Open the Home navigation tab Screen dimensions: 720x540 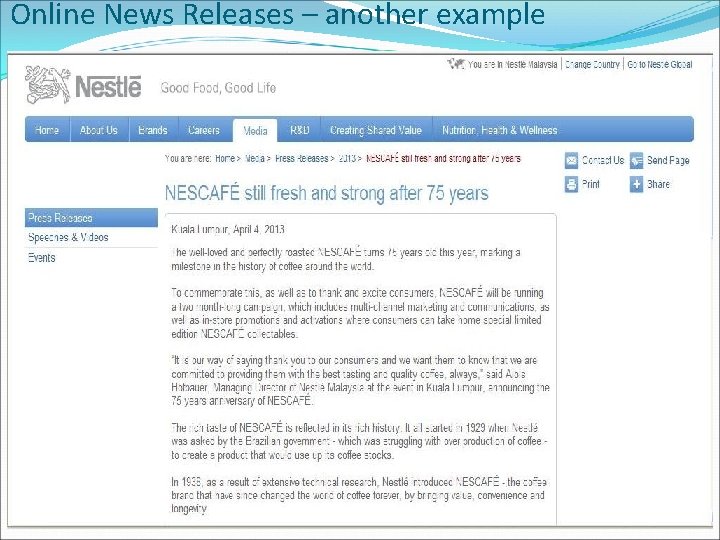[x=47, y=130]
